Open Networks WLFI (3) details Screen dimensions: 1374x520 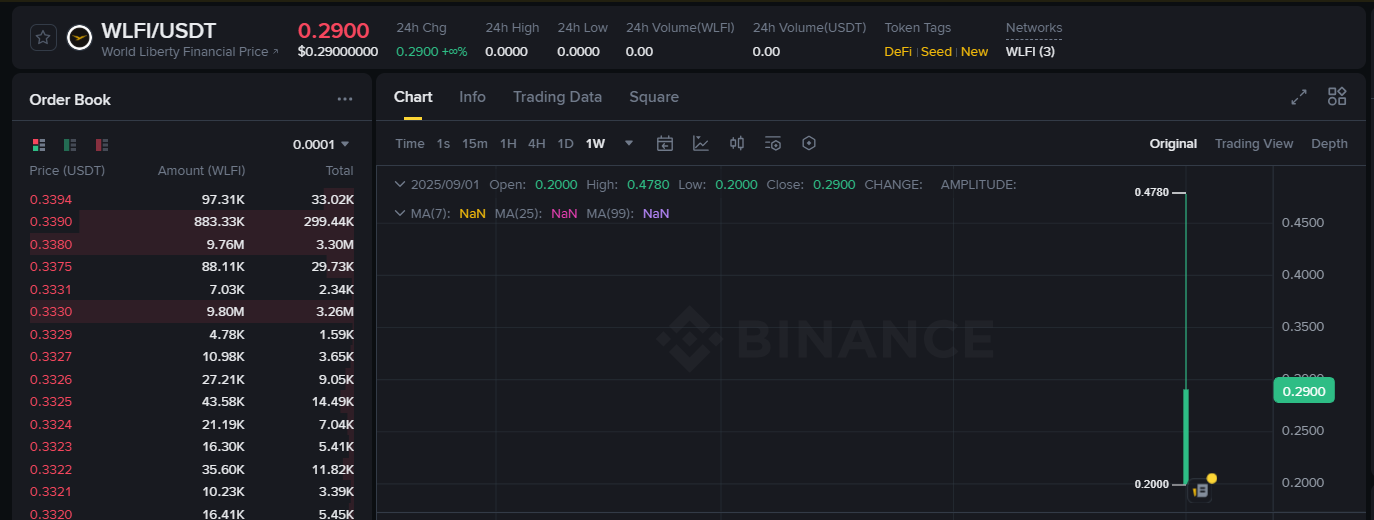pos(1030,51)
